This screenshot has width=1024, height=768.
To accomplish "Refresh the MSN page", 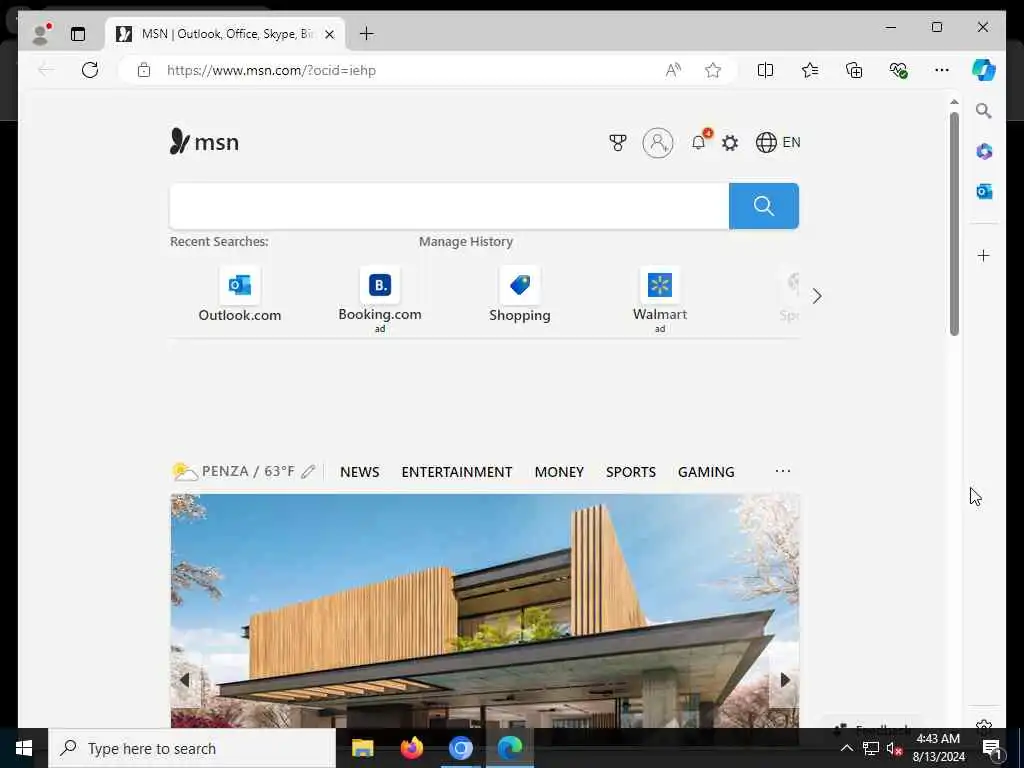I will (90, 70).
